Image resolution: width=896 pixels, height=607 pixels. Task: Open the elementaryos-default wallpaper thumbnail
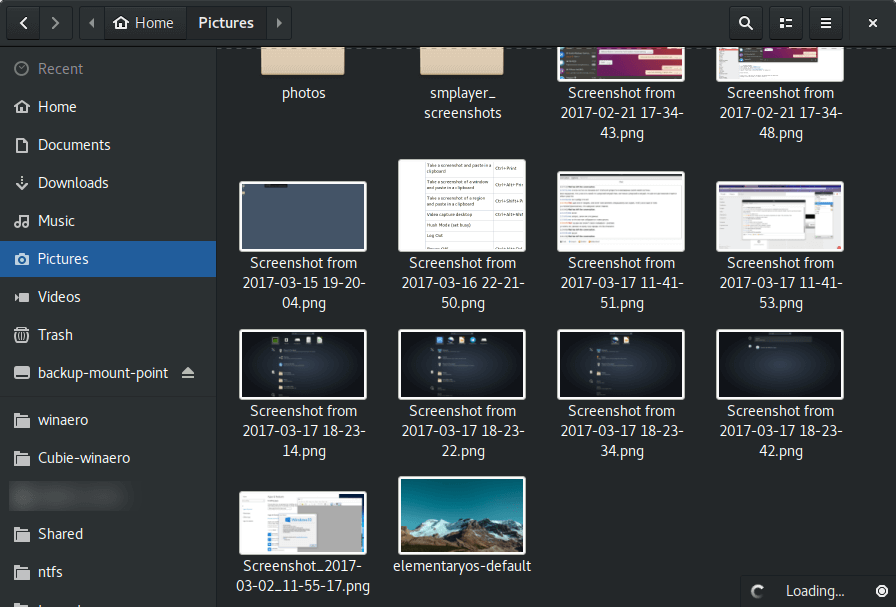(461, 514)
